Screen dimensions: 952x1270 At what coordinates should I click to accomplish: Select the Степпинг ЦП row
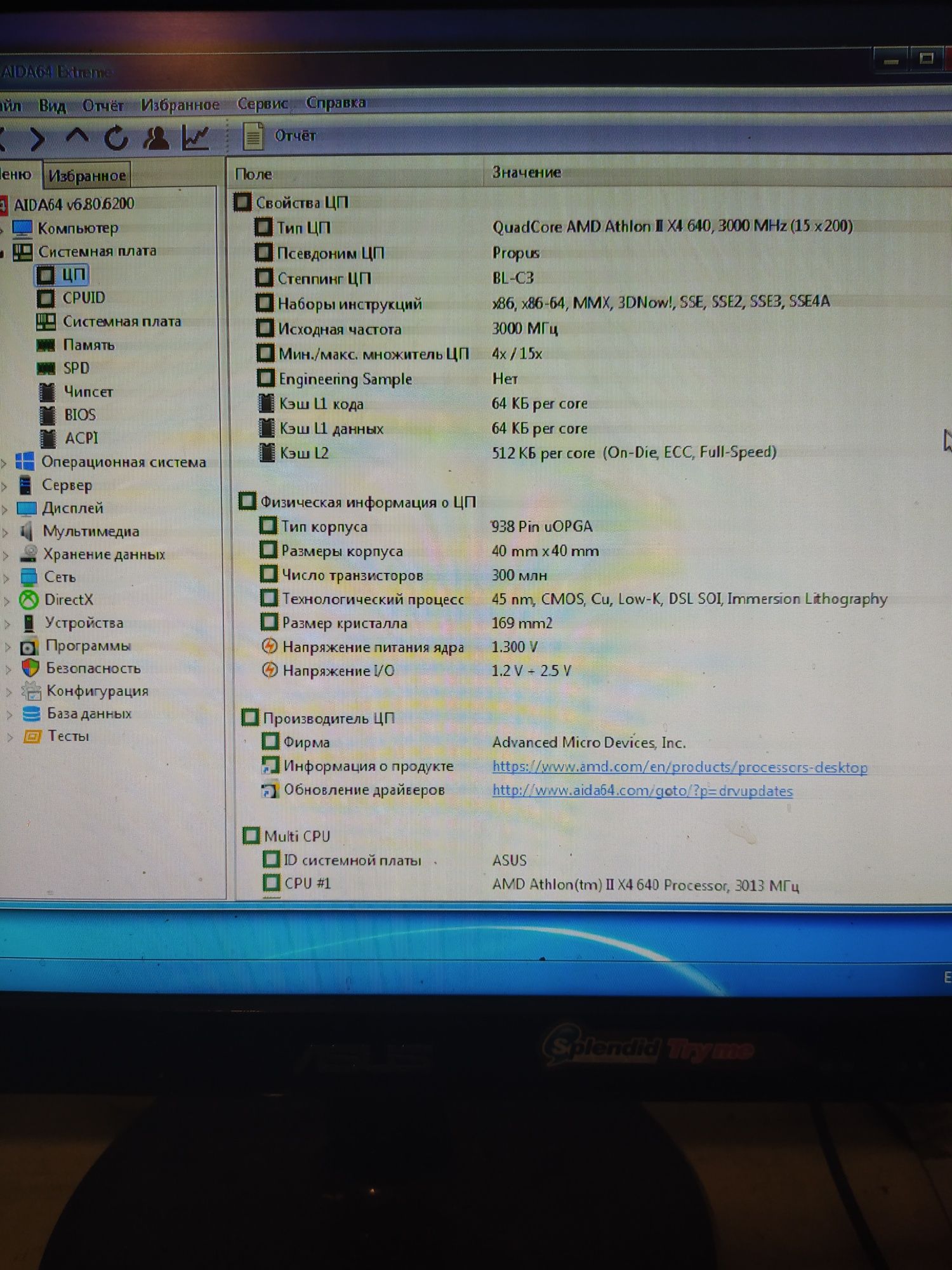click(x=393, y=278)
